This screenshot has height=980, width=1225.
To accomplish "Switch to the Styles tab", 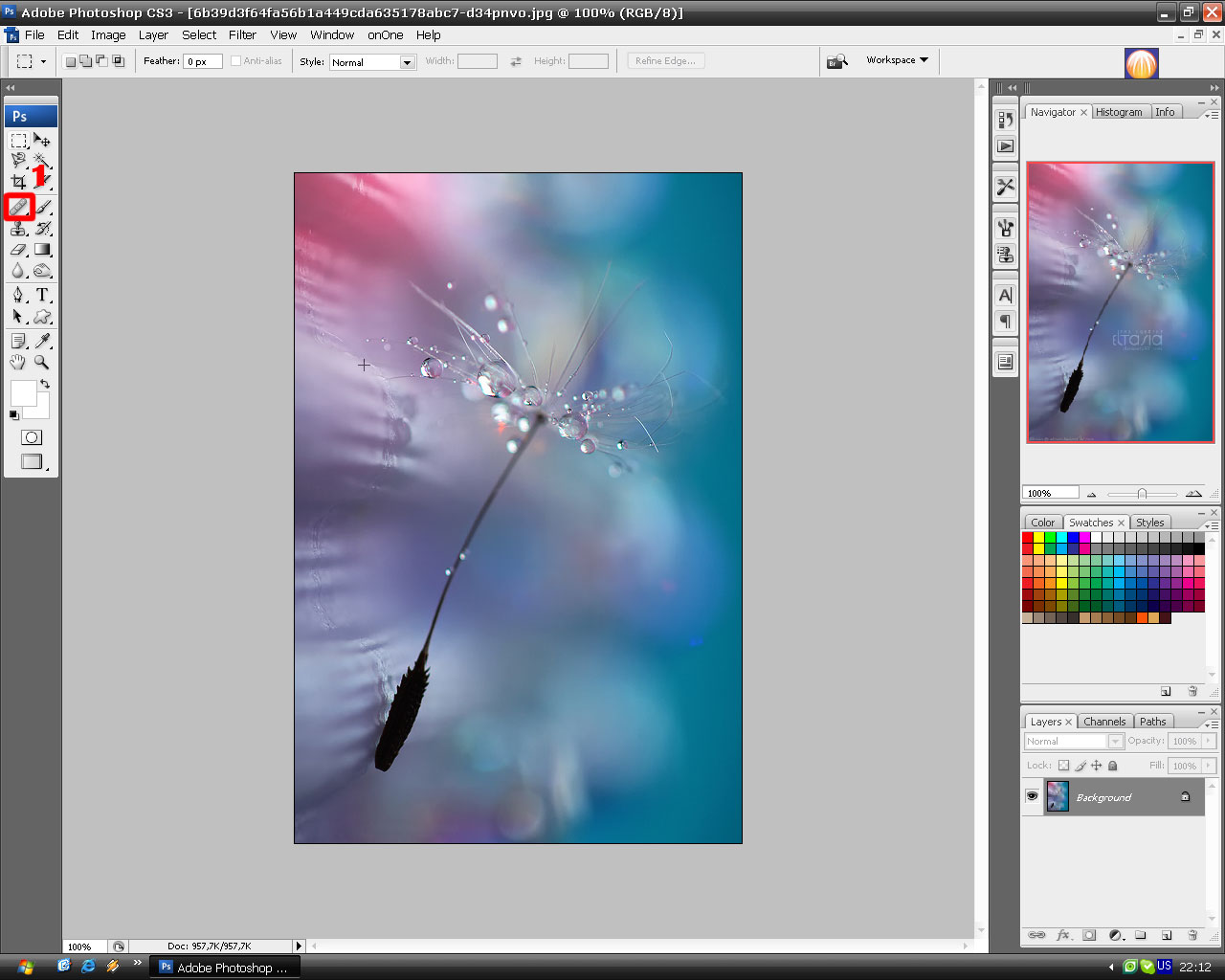I will click(1149, 523).
